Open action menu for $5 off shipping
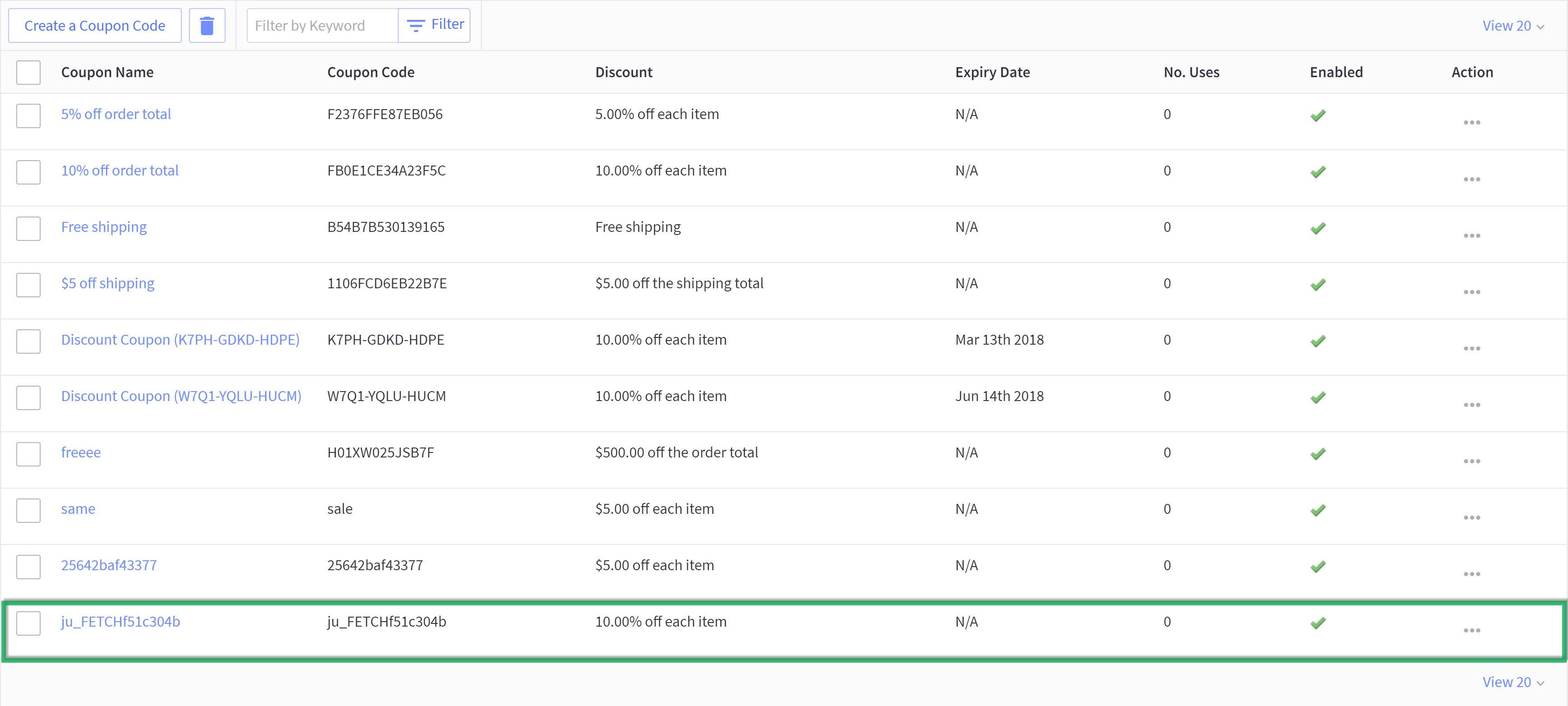The height and width of the screenshot is (706, 1568). [1471, 292]
